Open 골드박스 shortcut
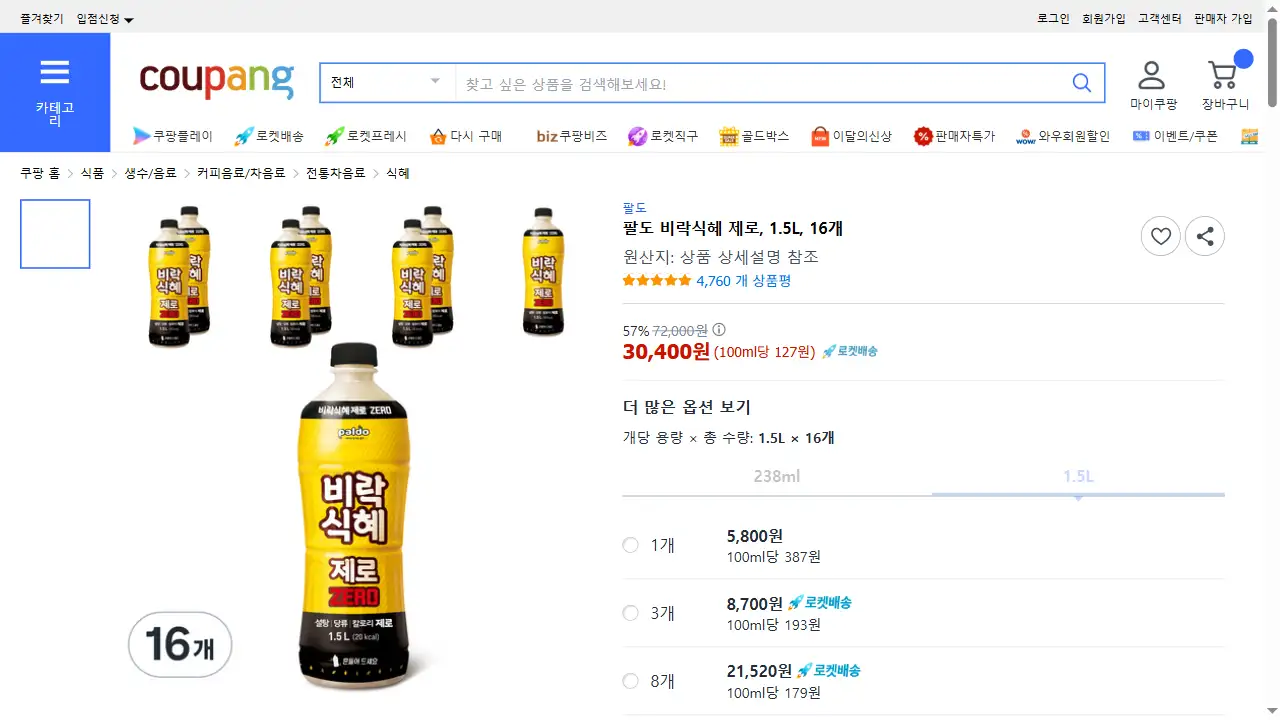Image resolution: width=1280 pixels, height=720 pixels. click(754, 136)
